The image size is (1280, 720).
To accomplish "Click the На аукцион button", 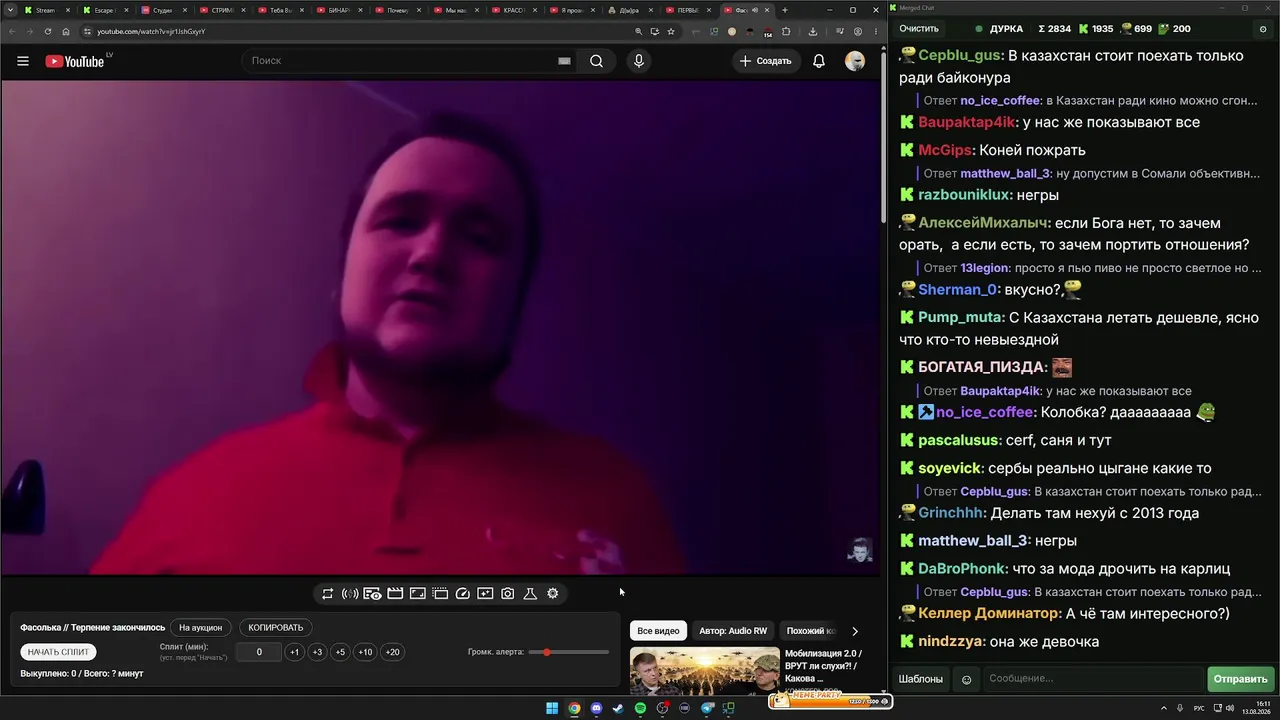I will coord(201,628).
